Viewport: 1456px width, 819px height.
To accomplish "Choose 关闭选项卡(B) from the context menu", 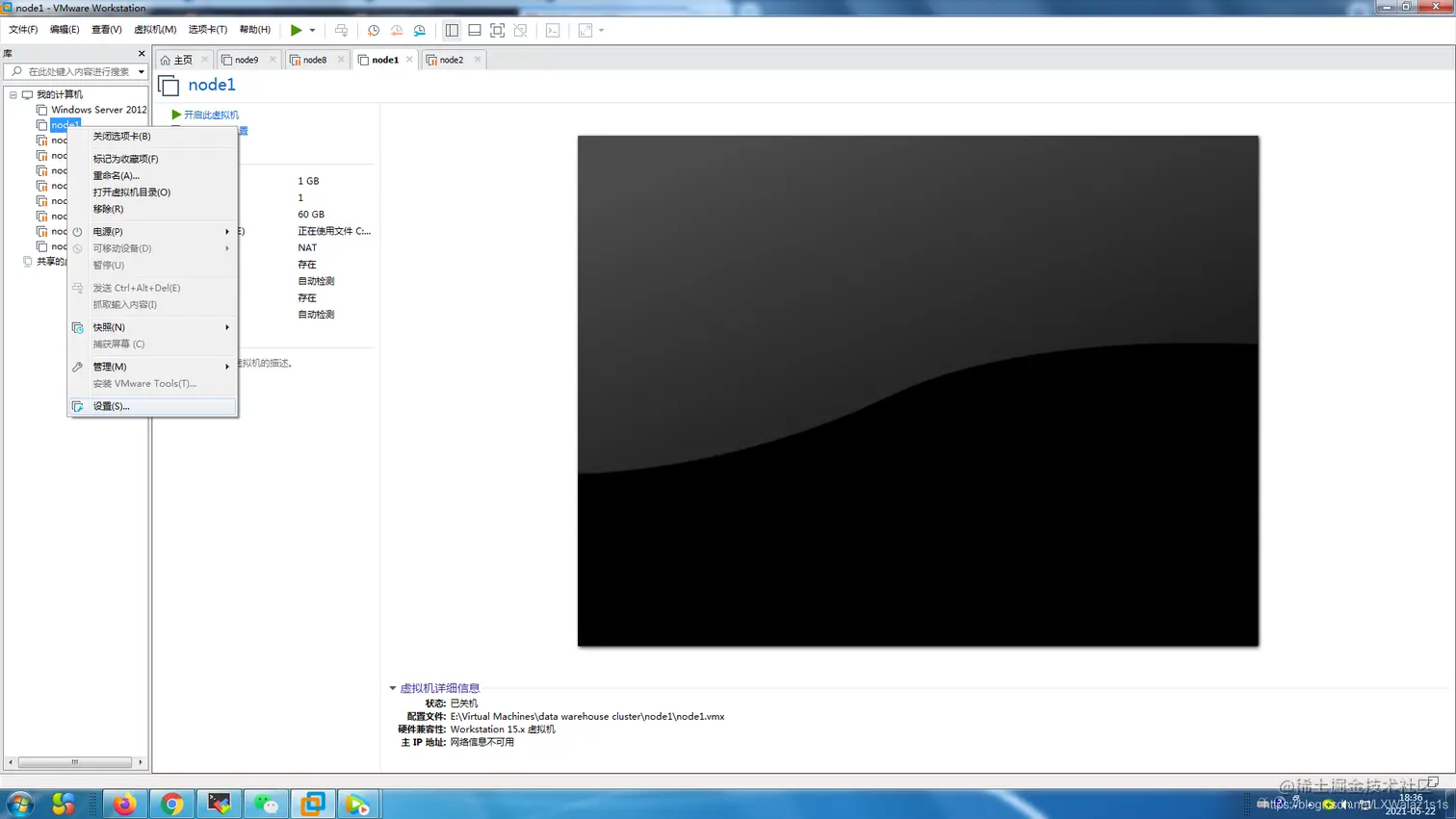I will pyautogui.click(x=152, y=136).
